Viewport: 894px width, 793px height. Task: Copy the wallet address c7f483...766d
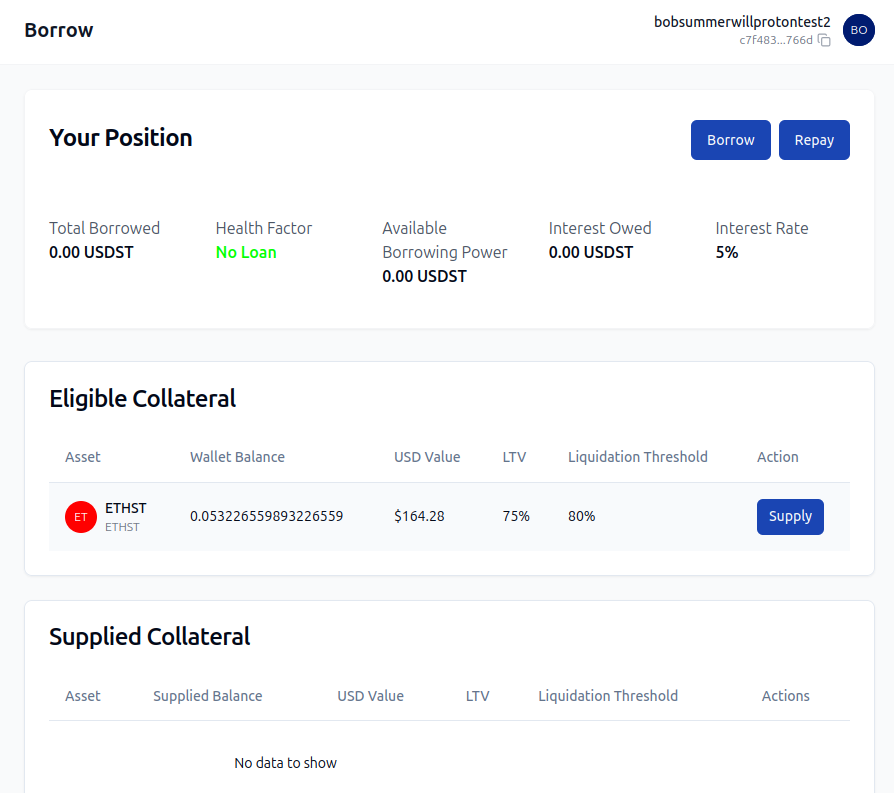coord(824,41)
